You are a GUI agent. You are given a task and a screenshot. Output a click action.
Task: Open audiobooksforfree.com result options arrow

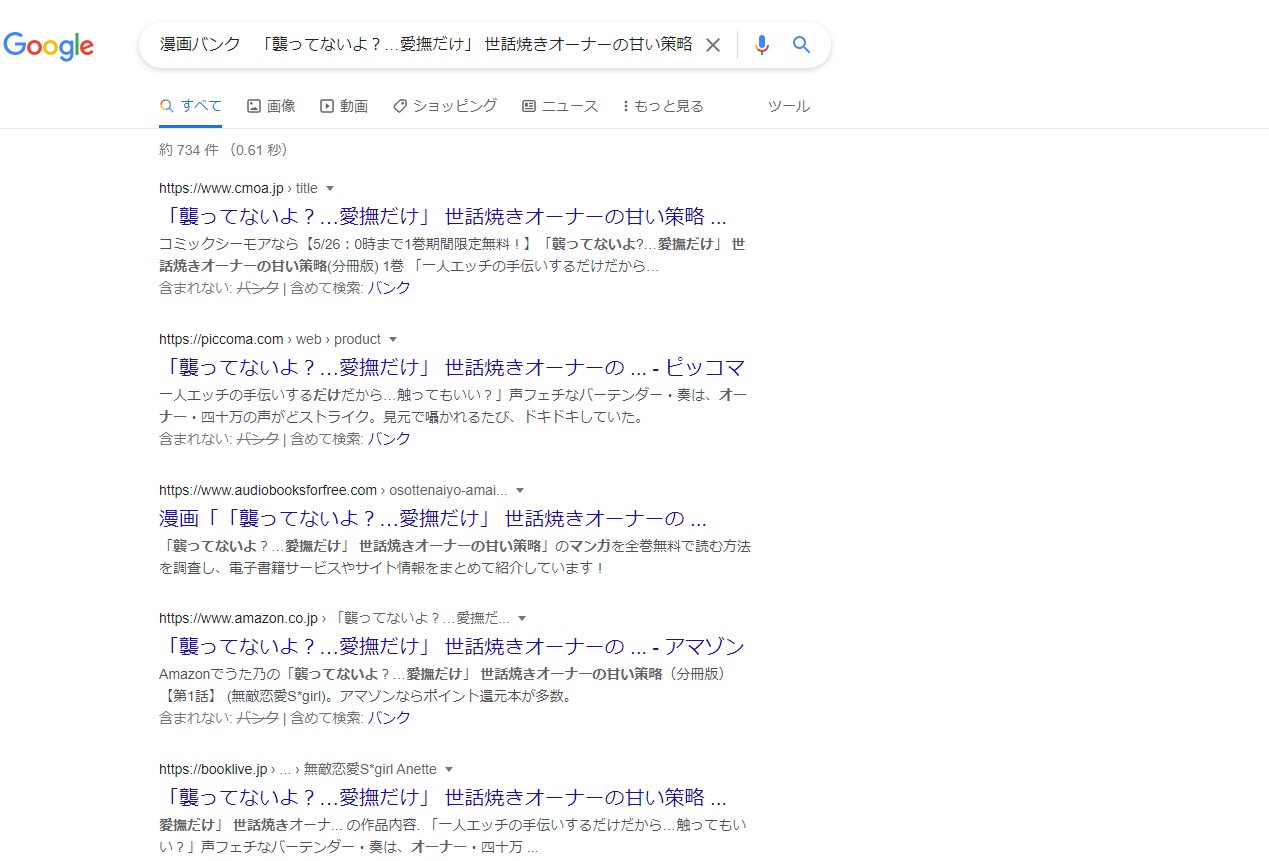click(x=520, y=490)
